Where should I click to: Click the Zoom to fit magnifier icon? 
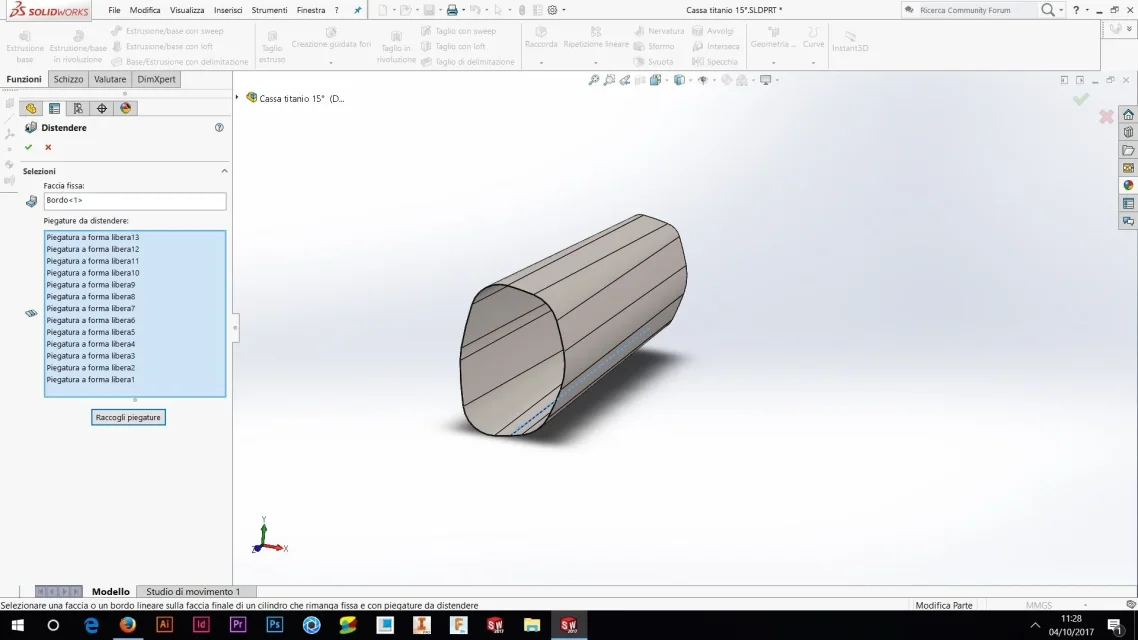(x=594, y=80)
